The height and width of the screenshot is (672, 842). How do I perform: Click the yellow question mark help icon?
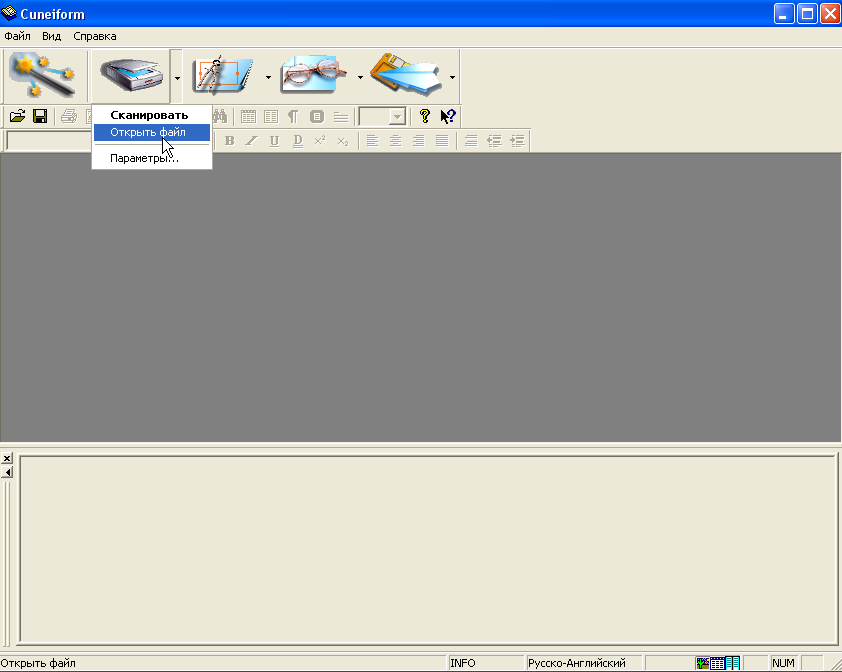pos(425,116)
